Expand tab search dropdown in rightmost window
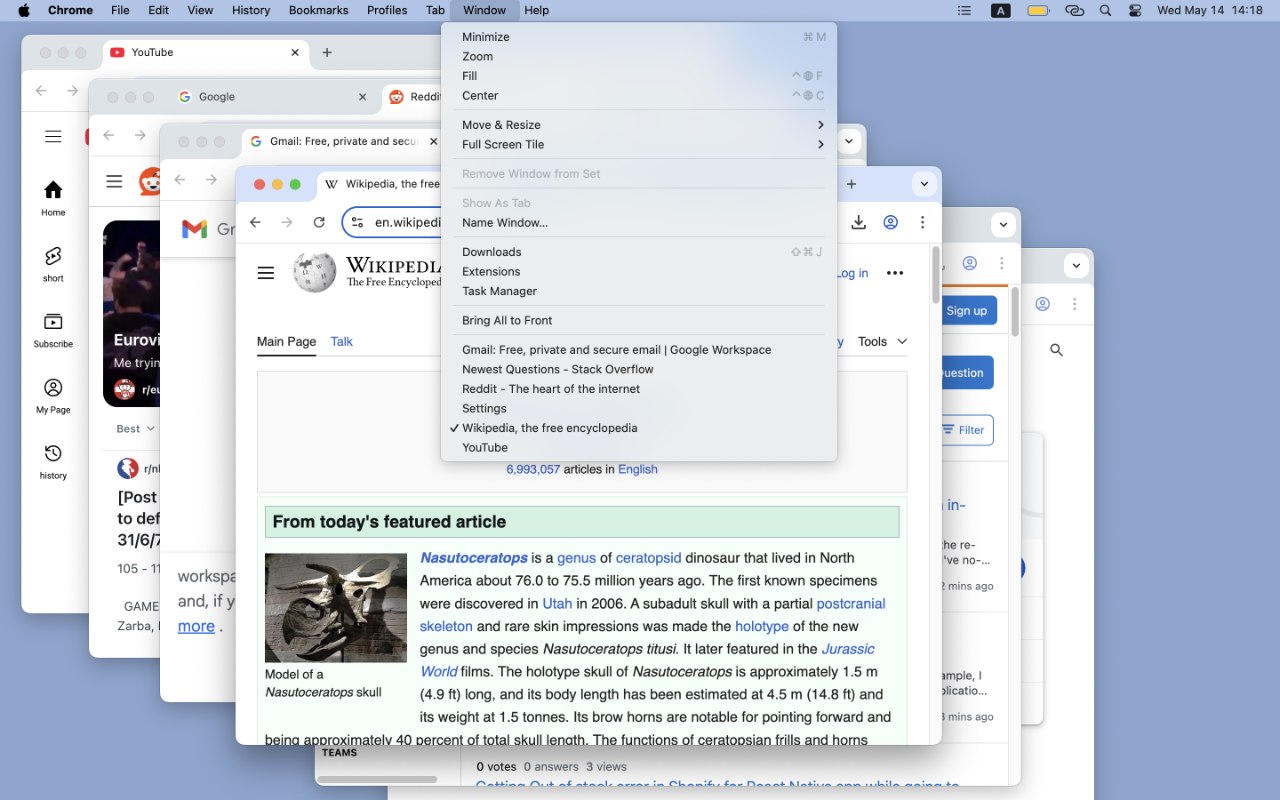The height and width of the screenshot is (800, 1280). [1076, 266]
